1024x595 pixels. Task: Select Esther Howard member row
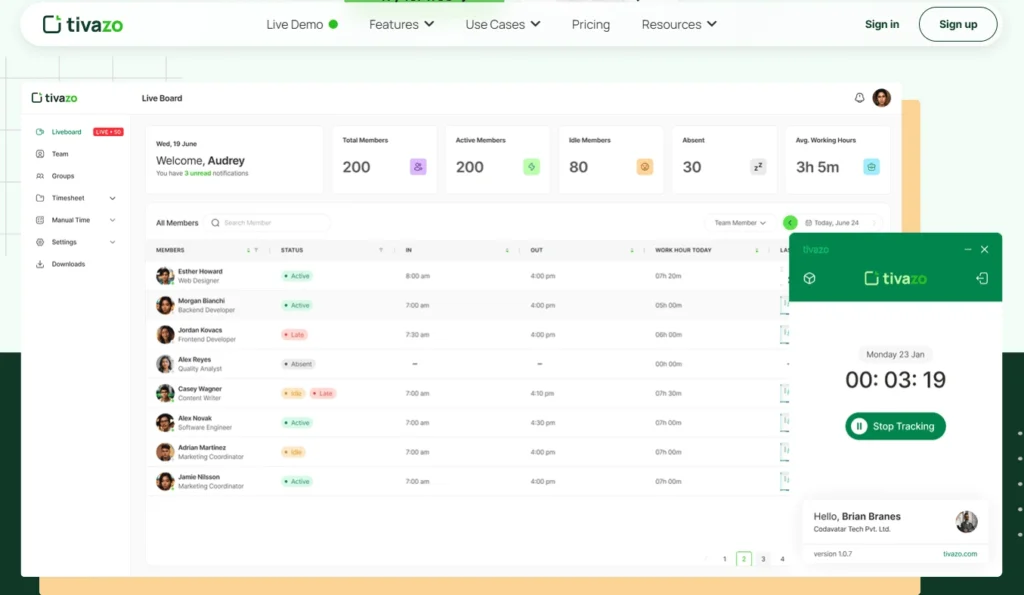pos(468,276)
